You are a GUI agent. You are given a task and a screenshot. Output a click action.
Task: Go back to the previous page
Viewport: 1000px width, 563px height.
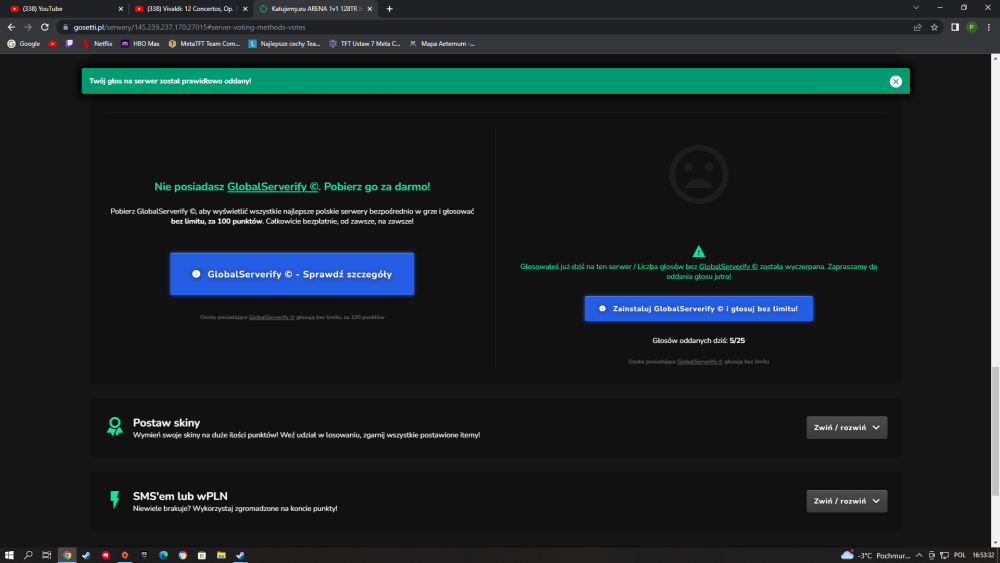[11, 27]
